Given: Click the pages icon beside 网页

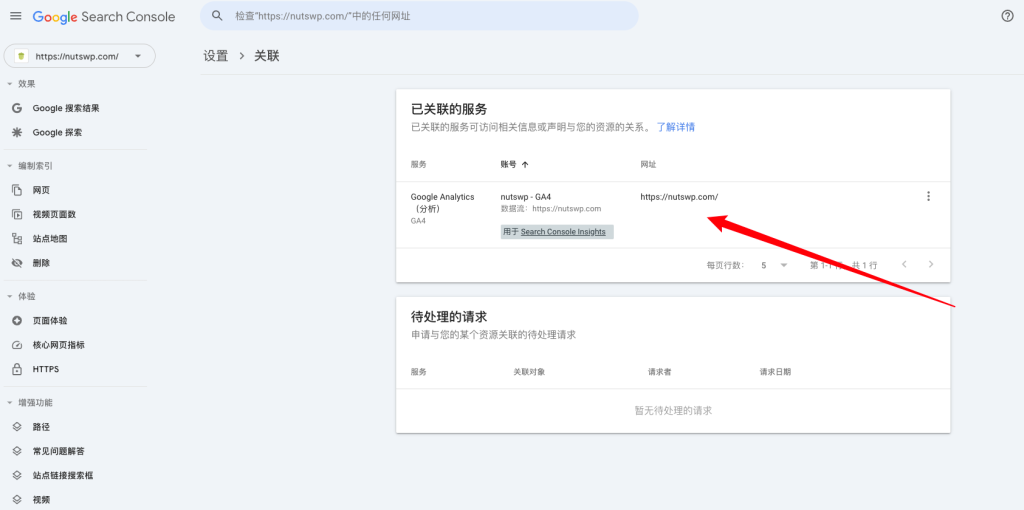Looking at the screenshot, I should click(x=18, y=190).
